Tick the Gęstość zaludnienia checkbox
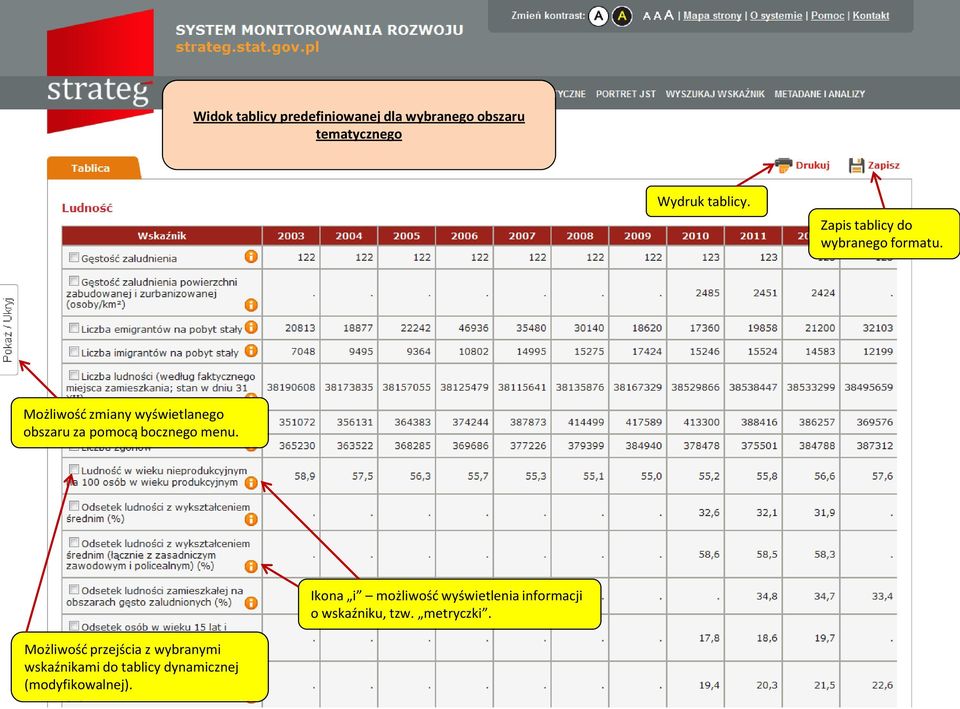Image resolution: width=960 pixels, height=709 pixels. coord(74,257)
